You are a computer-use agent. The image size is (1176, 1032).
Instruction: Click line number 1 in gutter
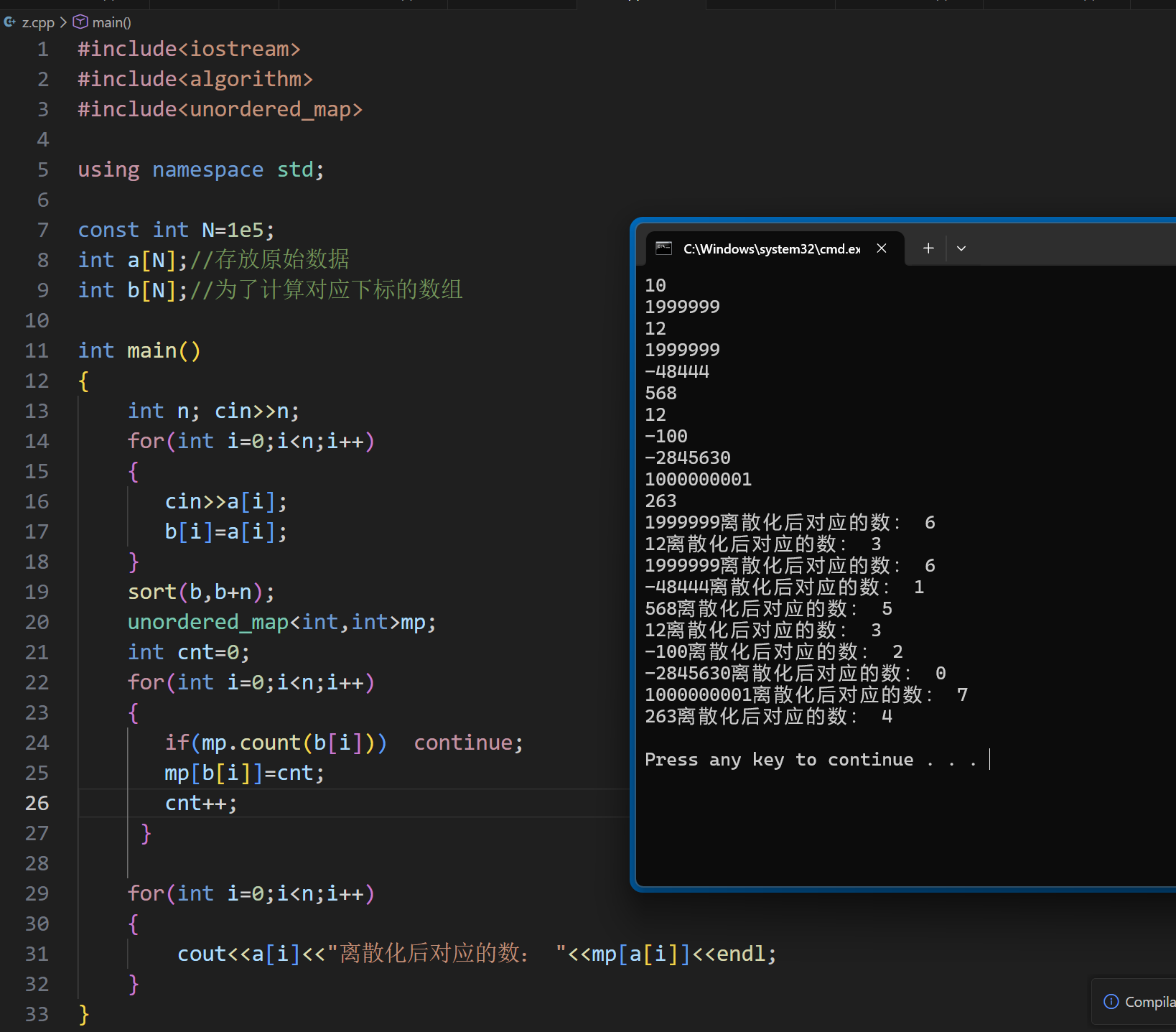coord(43,49)
